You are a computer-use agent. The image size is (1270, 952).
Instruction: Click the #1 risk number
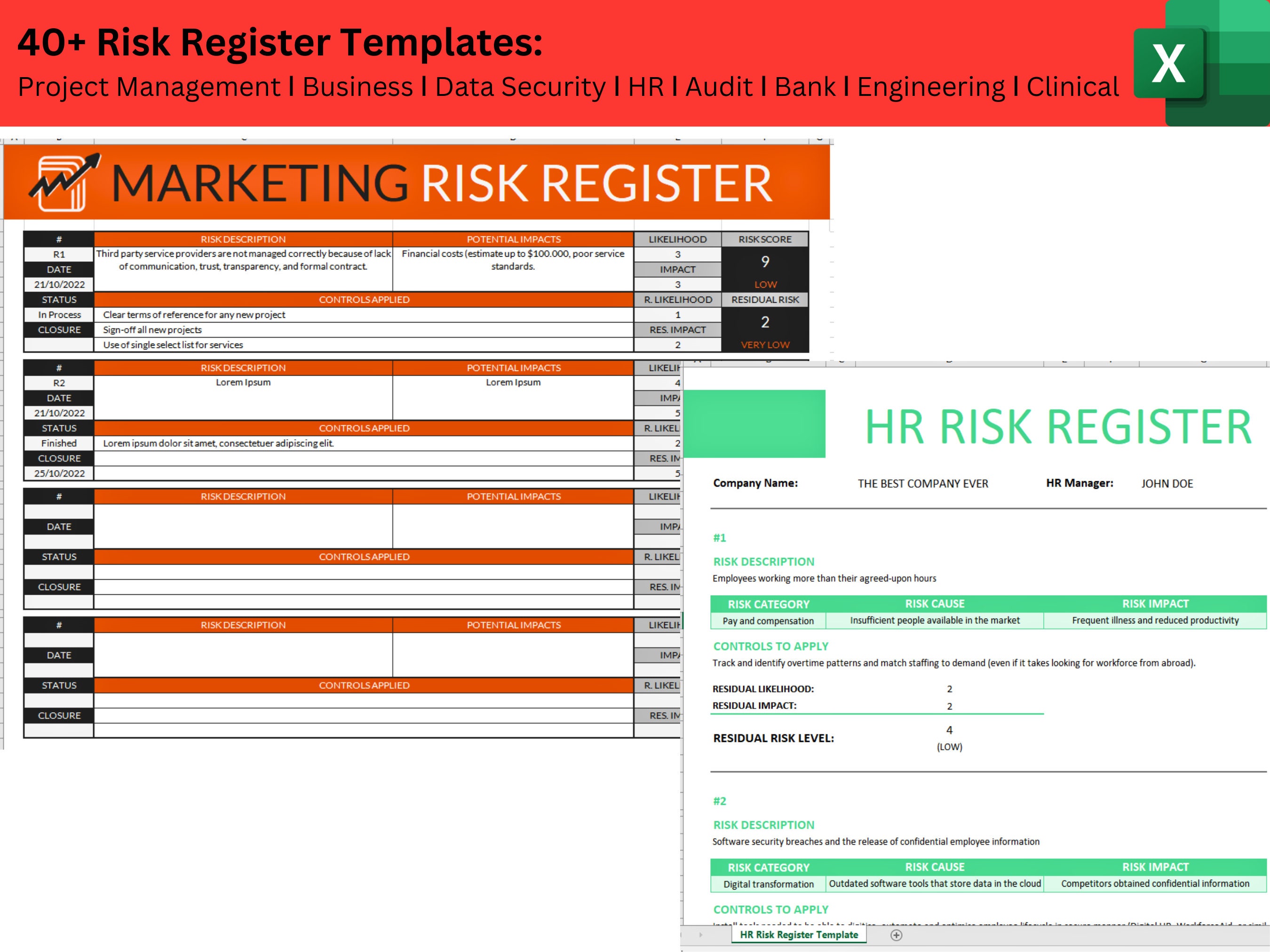pyautogui.click(x=719, y=538)
